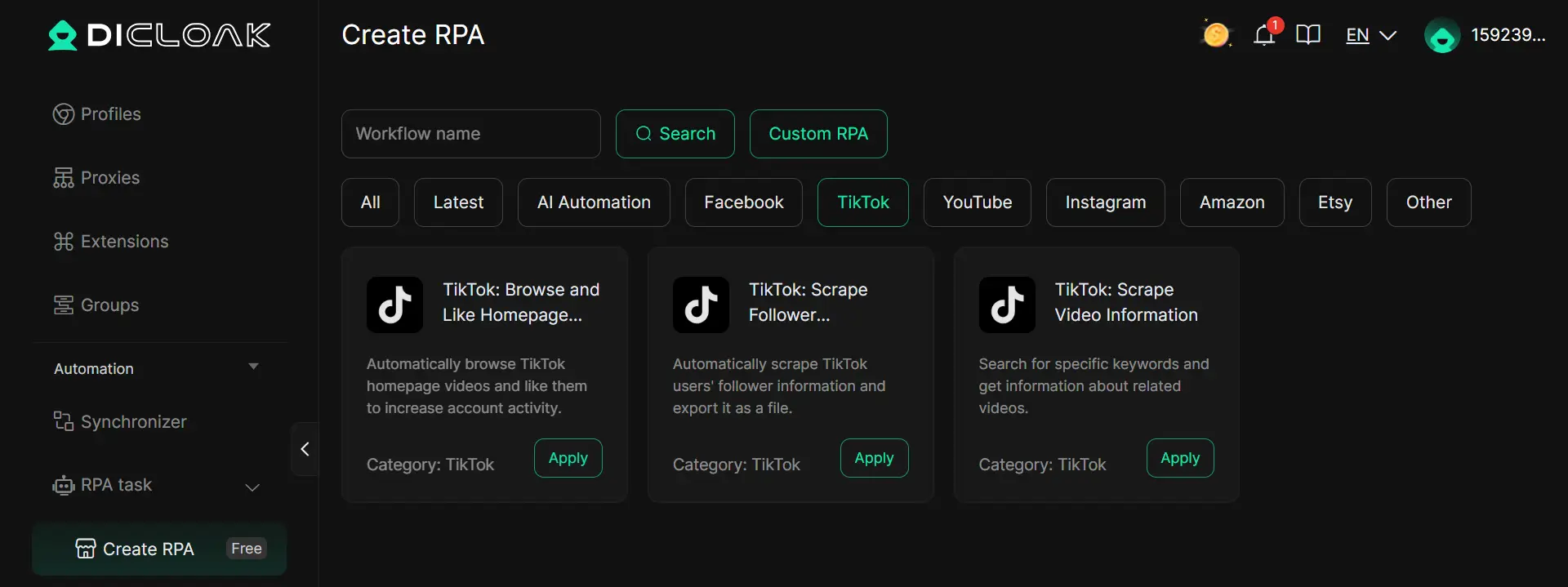The height and width of the screenshot is (587, 1568).
Task: Collapse the Automation section
Action: coord(253,367)
